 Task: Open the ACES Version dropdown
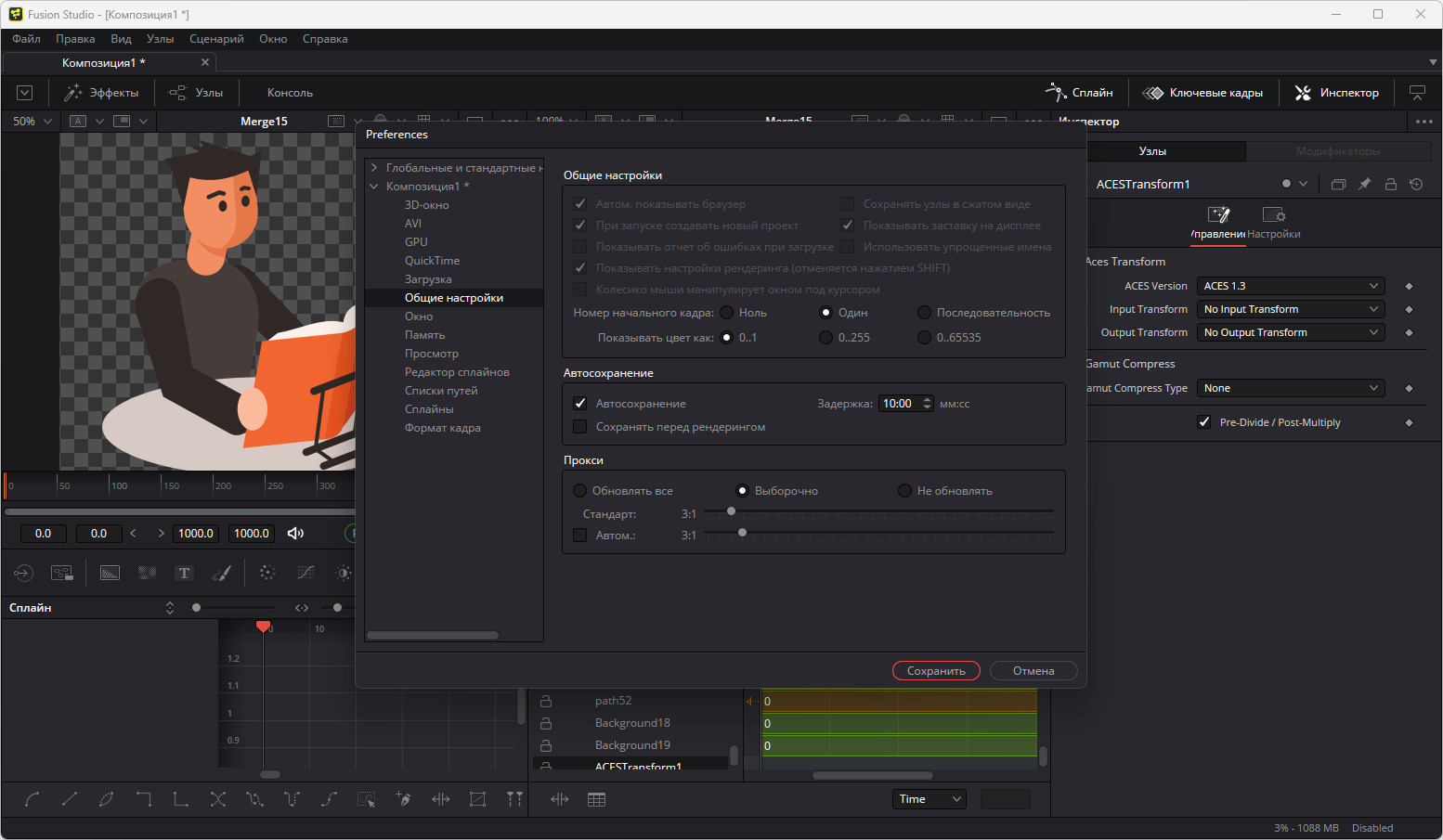pos(1290,286)
